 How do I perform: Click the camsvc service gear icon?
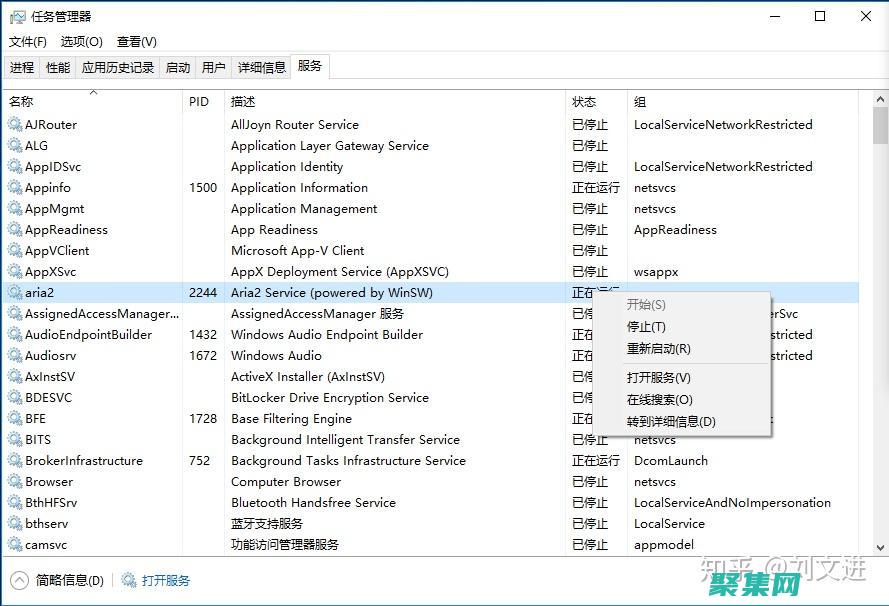click(14, 544)
